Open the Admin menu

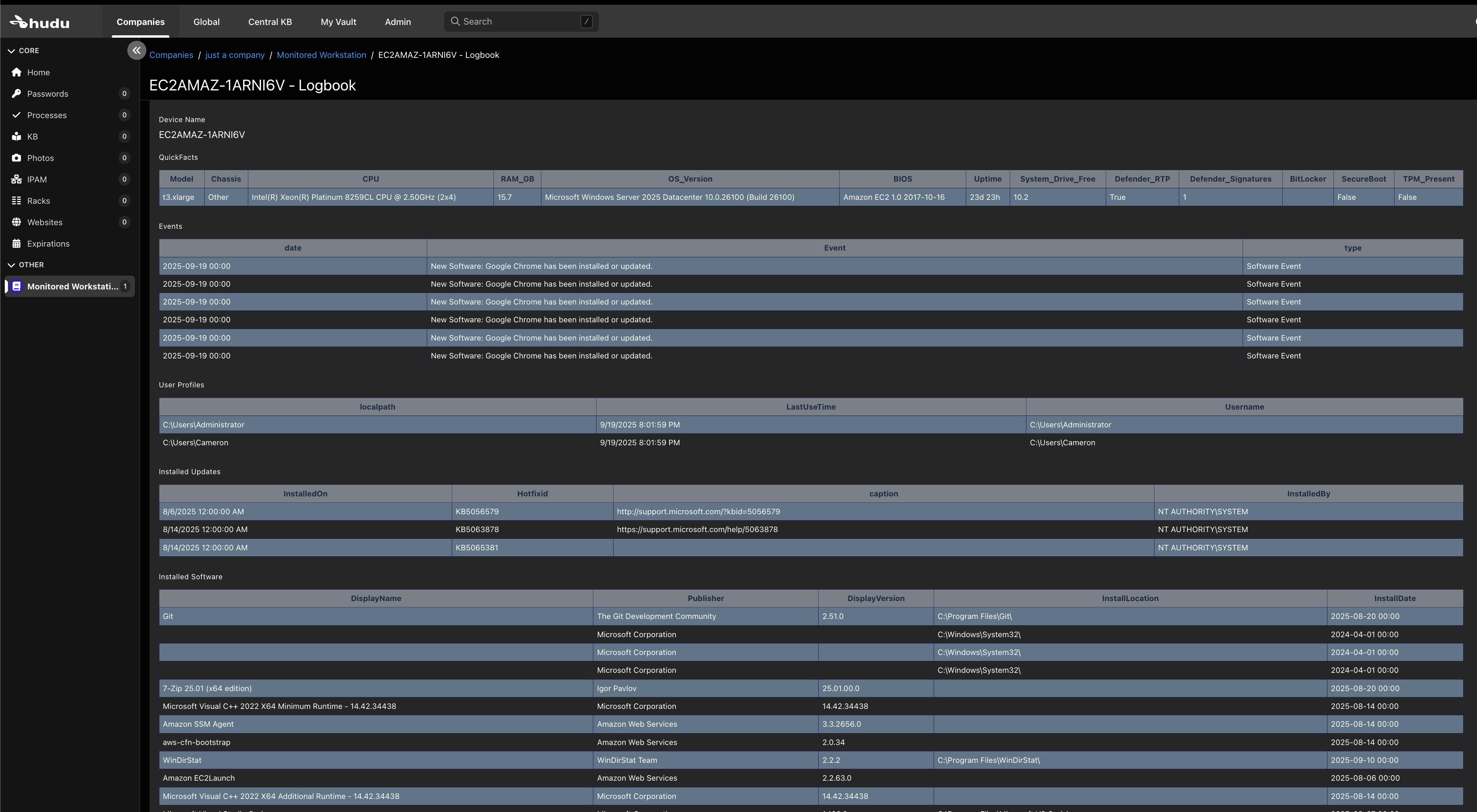click(x=397, y=22)
